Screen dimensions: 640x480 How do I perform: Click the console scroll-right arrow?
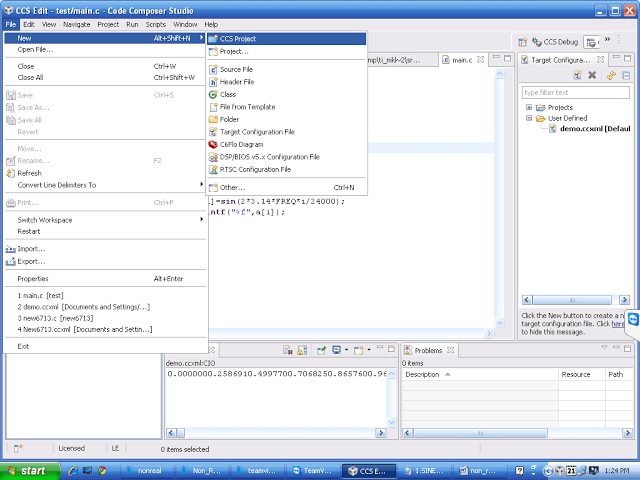coord(381,433)
